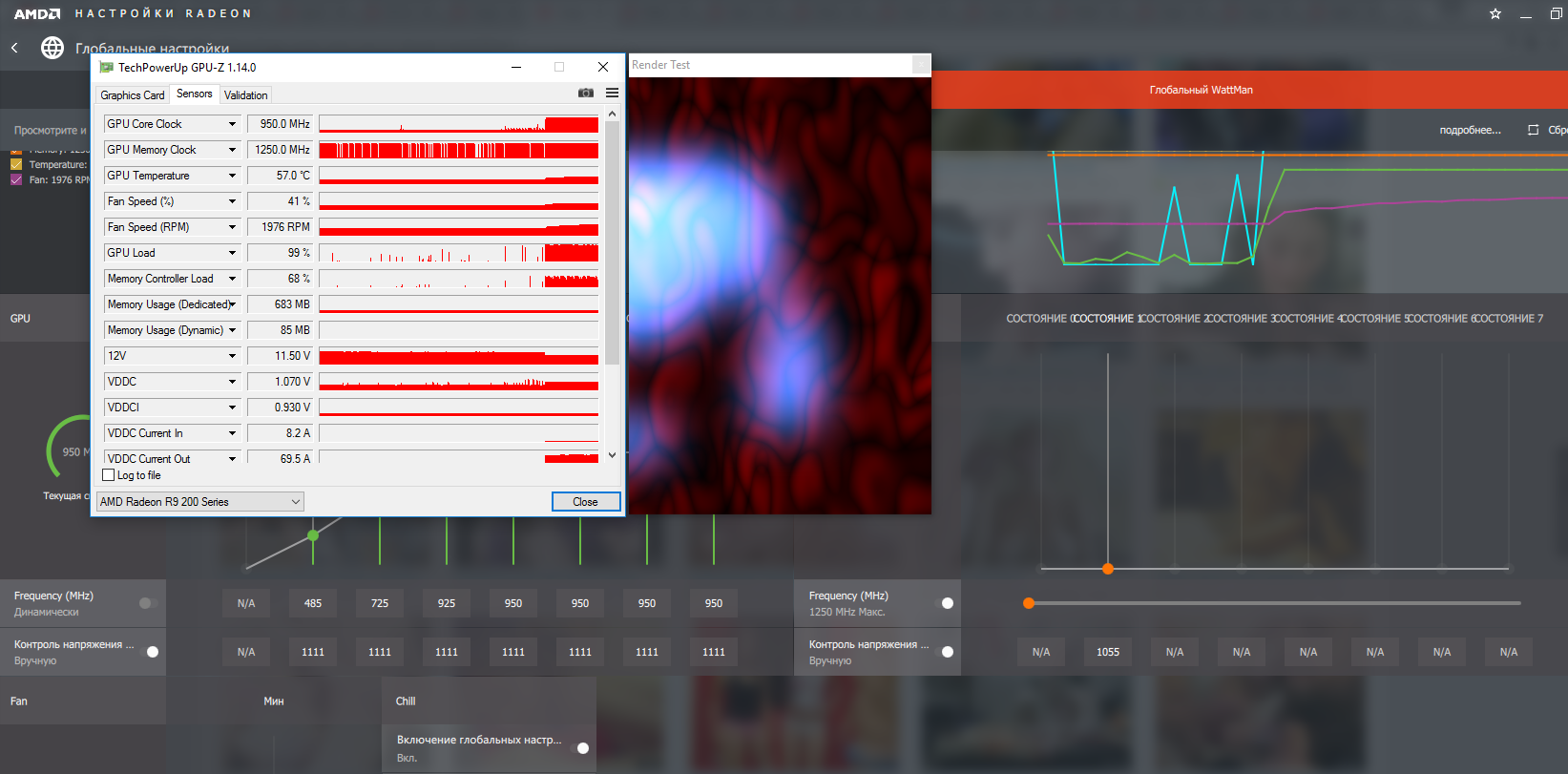Close the GPU-Z window with the X

[603, 67]
